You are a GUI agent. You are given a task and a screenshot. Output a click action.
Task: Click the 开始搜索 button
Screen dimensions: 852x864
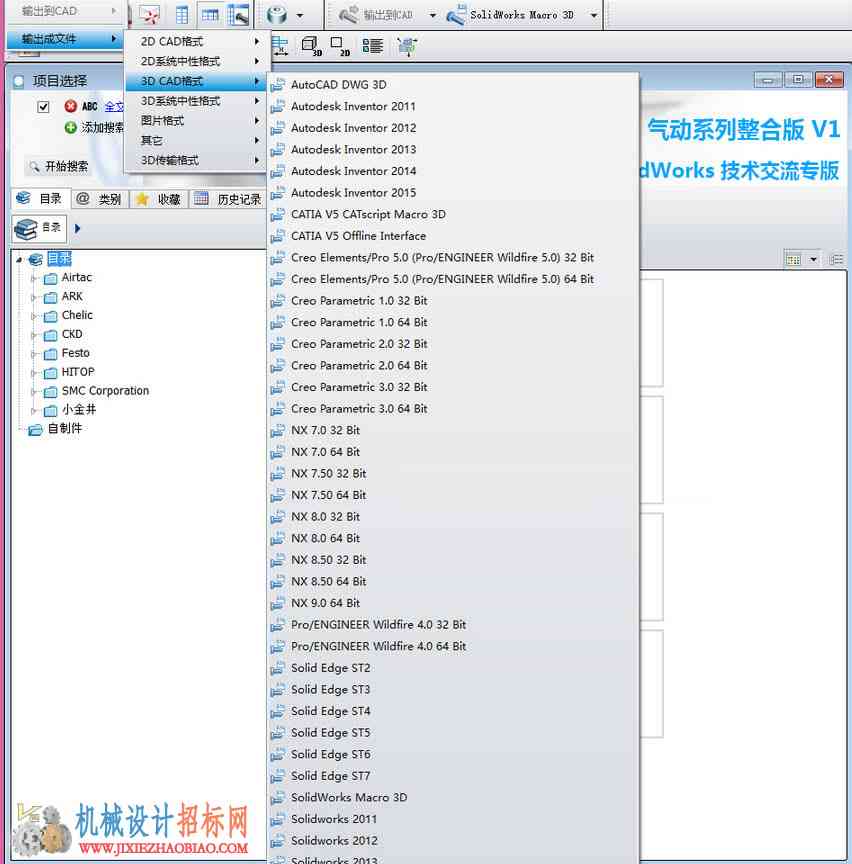click(x=59, y=166)
